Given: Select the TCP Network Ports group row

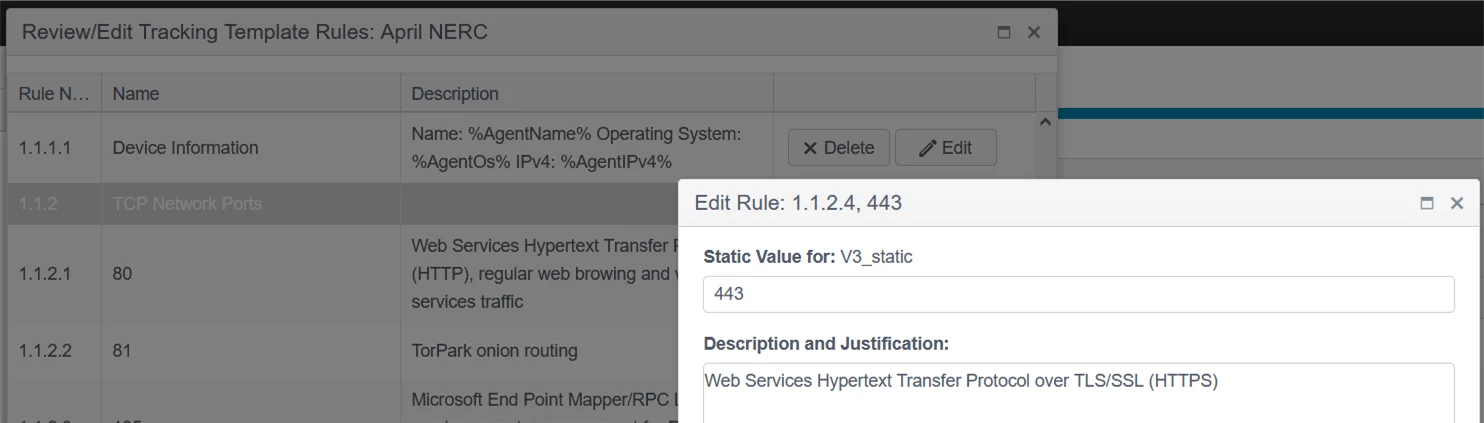Looking at the screenshot, I should click(342, 203).
